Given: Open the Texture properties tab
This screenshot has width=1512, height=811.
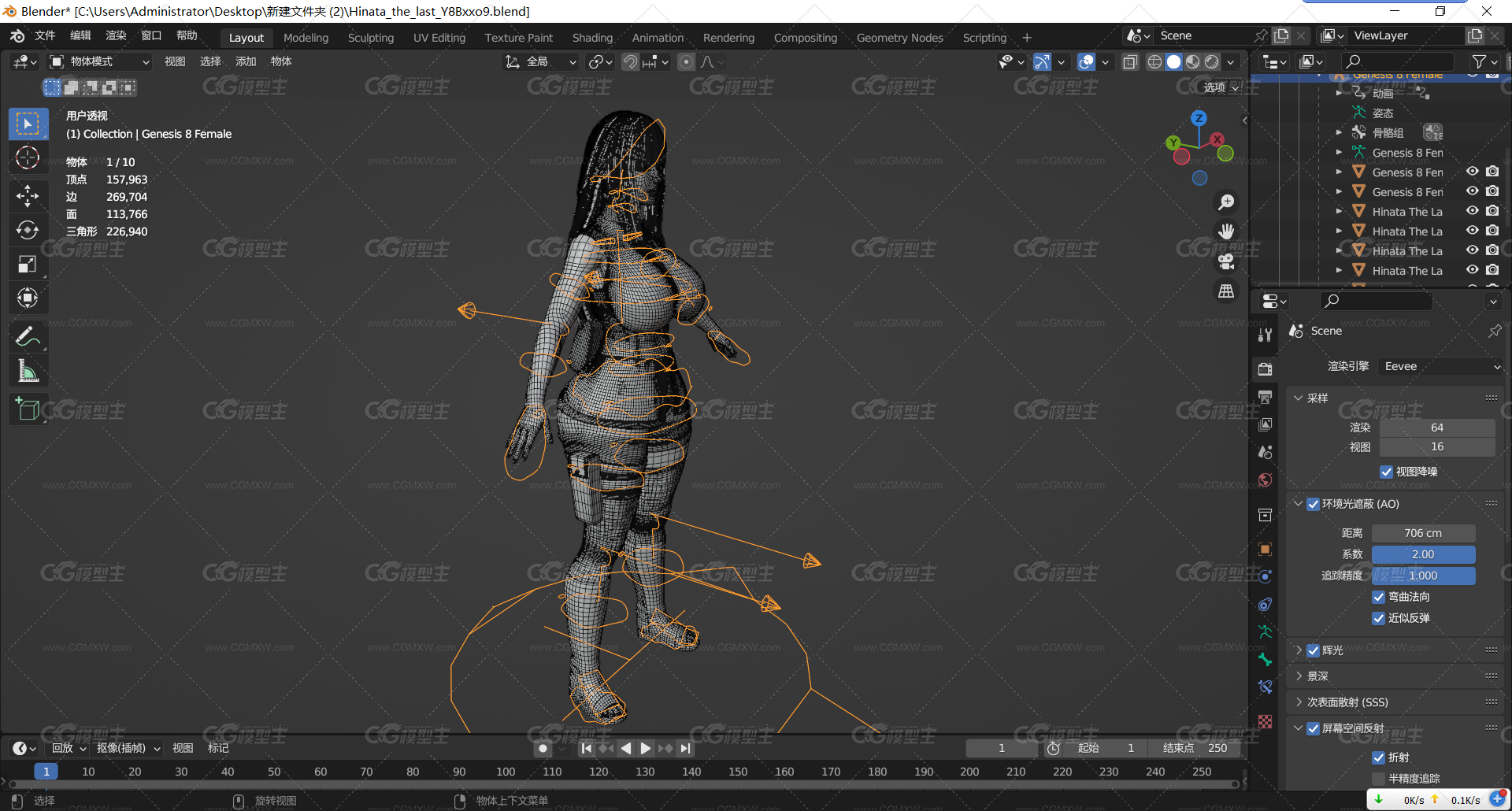Looking at the screenshot, I should [x=1265, y=722].
